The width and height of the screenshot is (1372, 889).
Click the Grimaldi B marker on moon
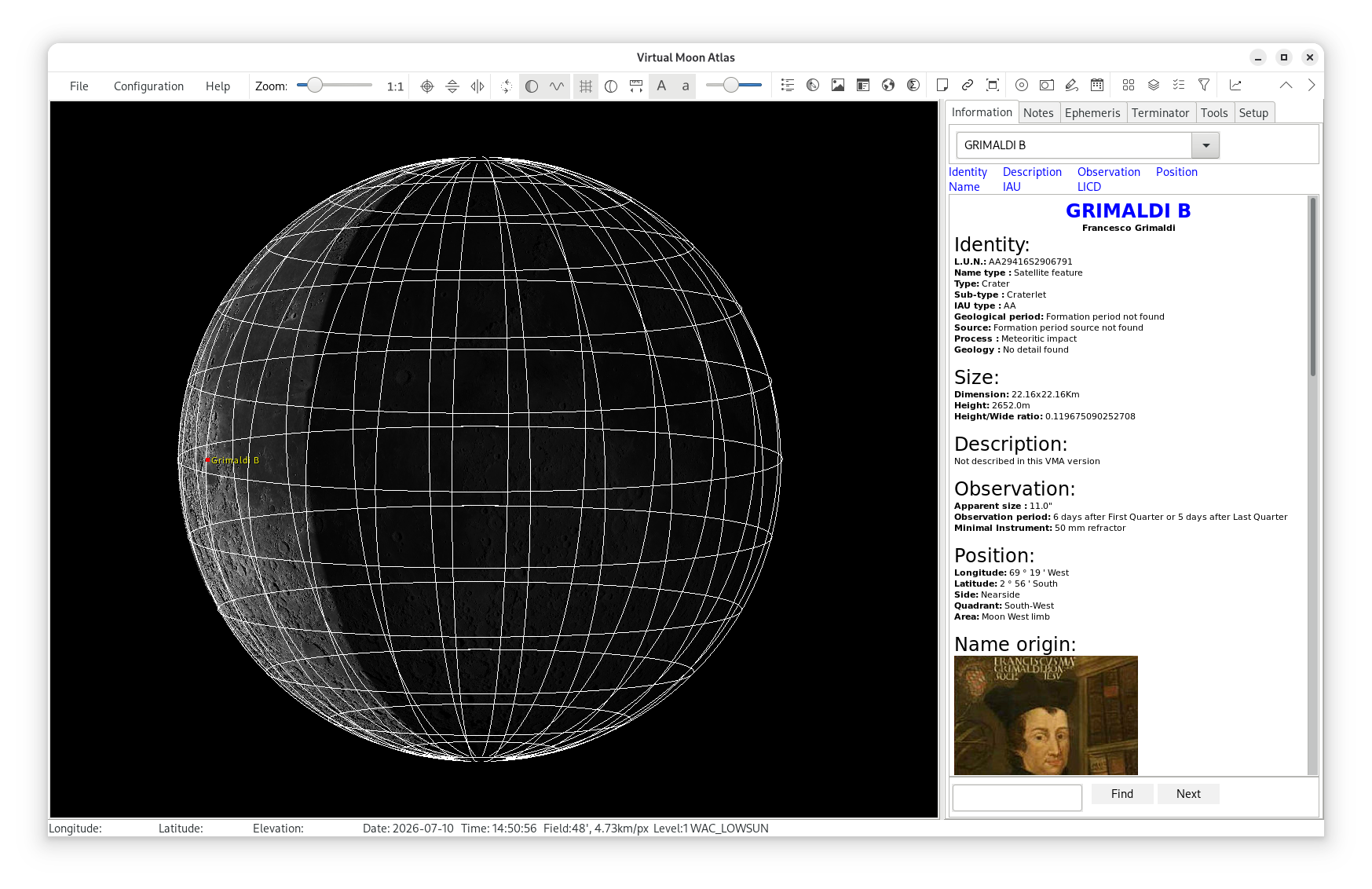coord(208,460)
